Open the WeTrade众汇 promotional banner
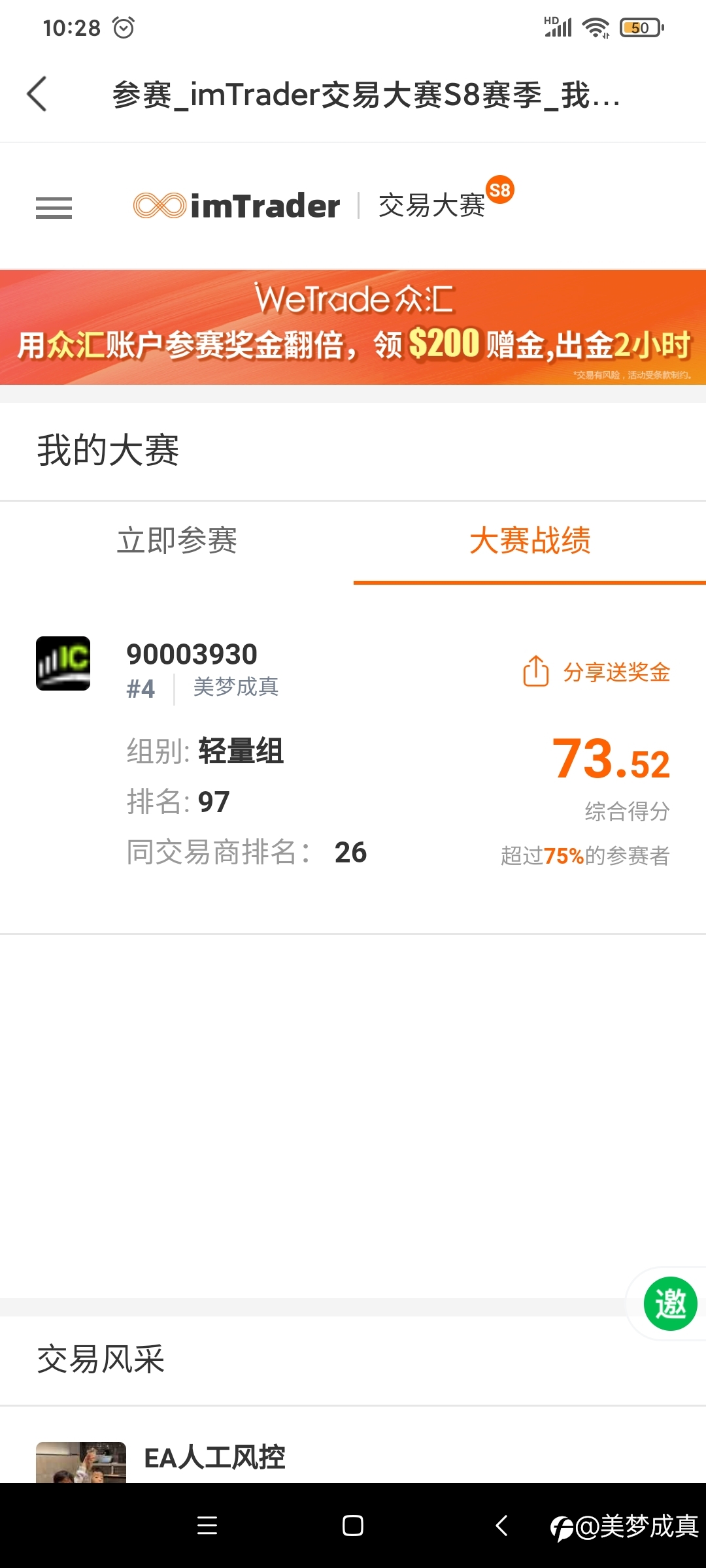The width and height of the screenshot is (706, 1568). coord(353,327)
